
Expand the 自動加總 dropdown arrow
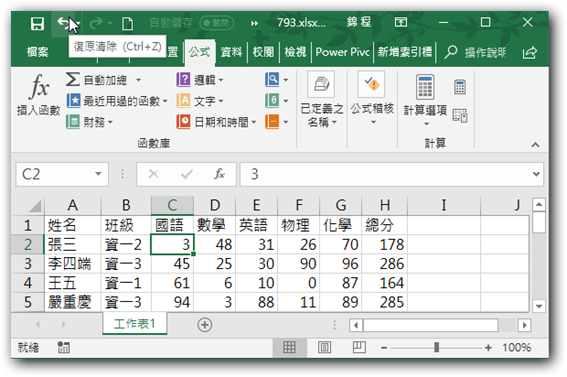pyautogui.click(x=138, y=80)
